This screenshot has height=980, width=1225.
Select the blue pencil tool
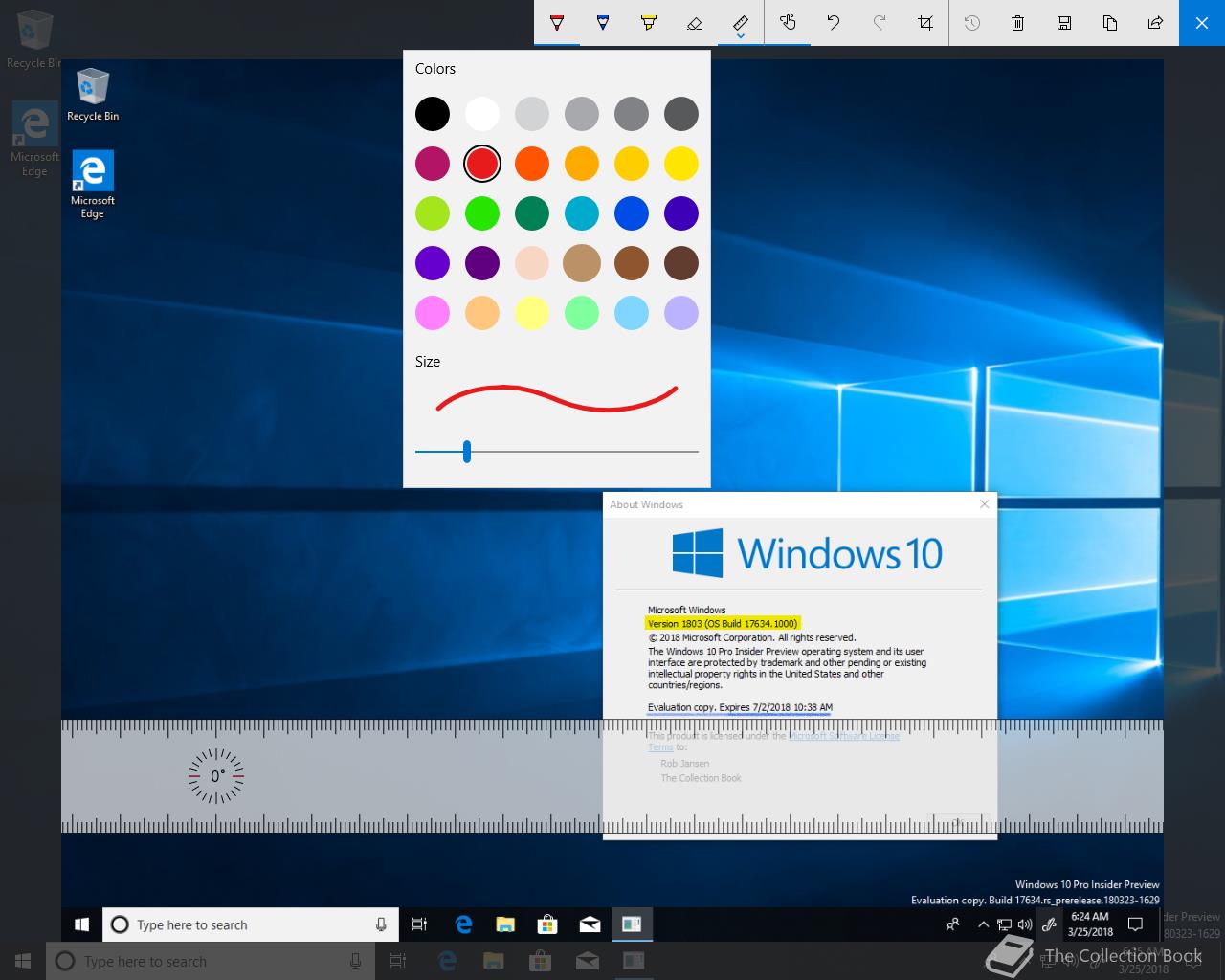click(603, 22)
